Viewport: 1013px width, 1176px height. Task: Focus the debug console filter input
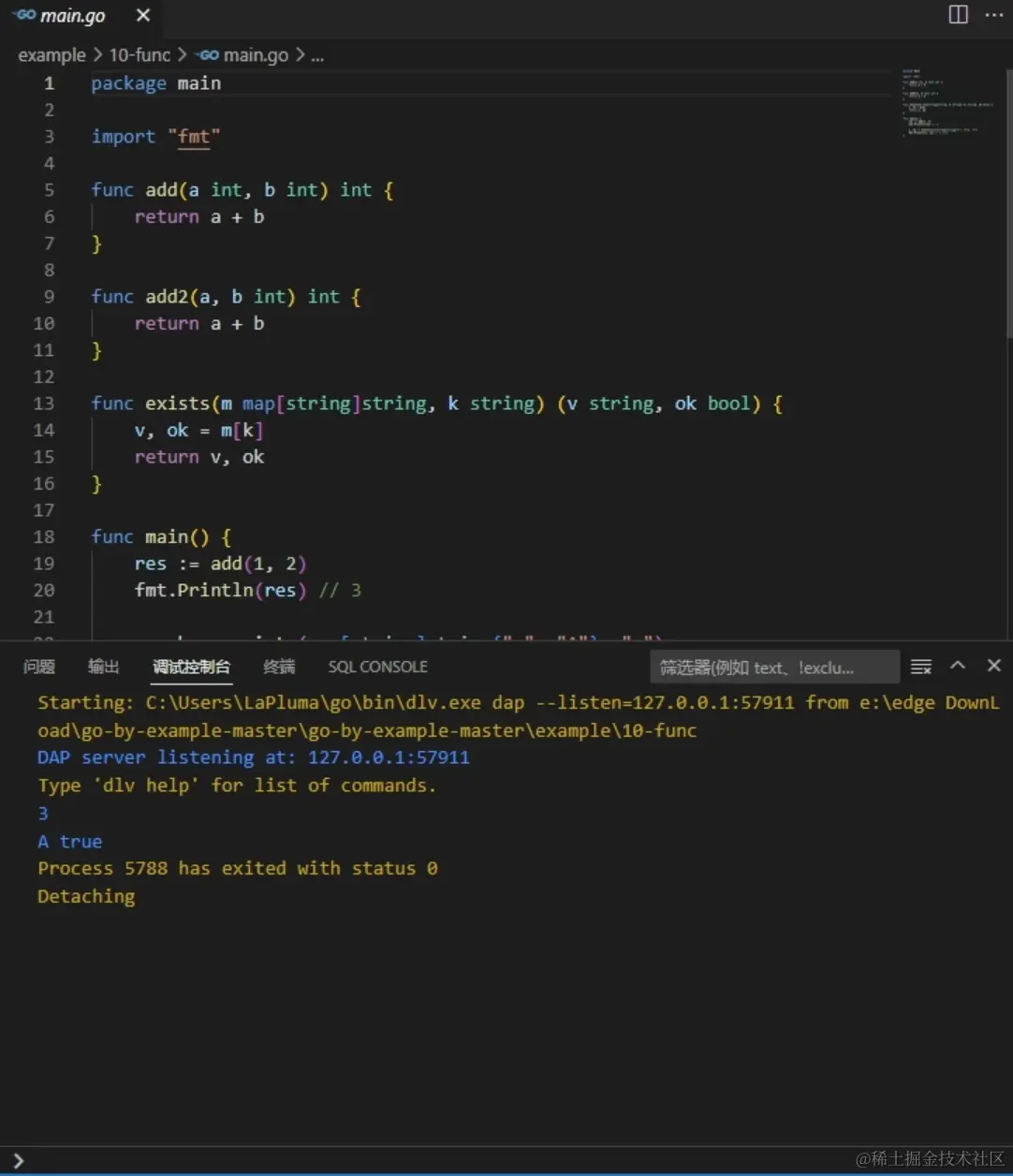(x=774, y=668)
